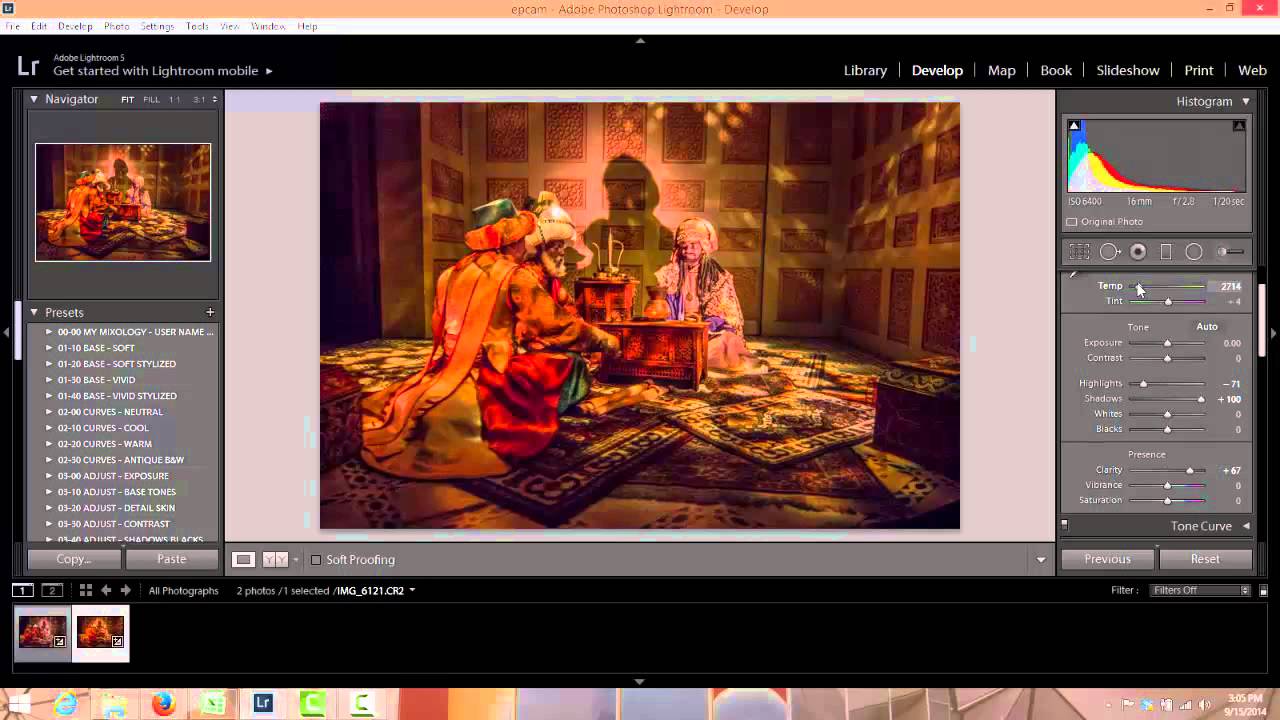
Task: Click the Auto tone button
Action: tap(1207, 326)
